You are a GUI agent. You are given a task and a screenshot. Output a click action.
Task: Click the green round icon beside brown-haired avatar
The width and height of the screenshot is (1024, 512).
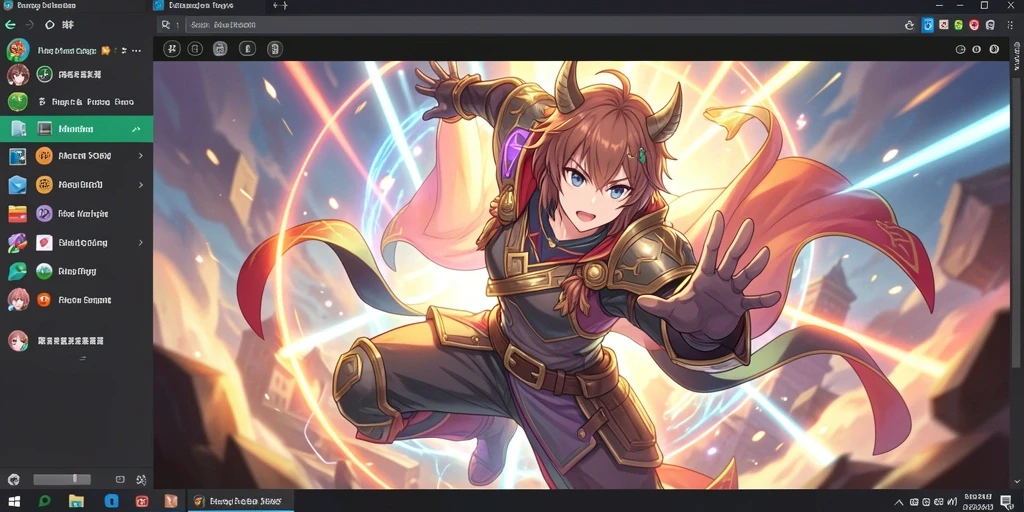pos(44,74)
